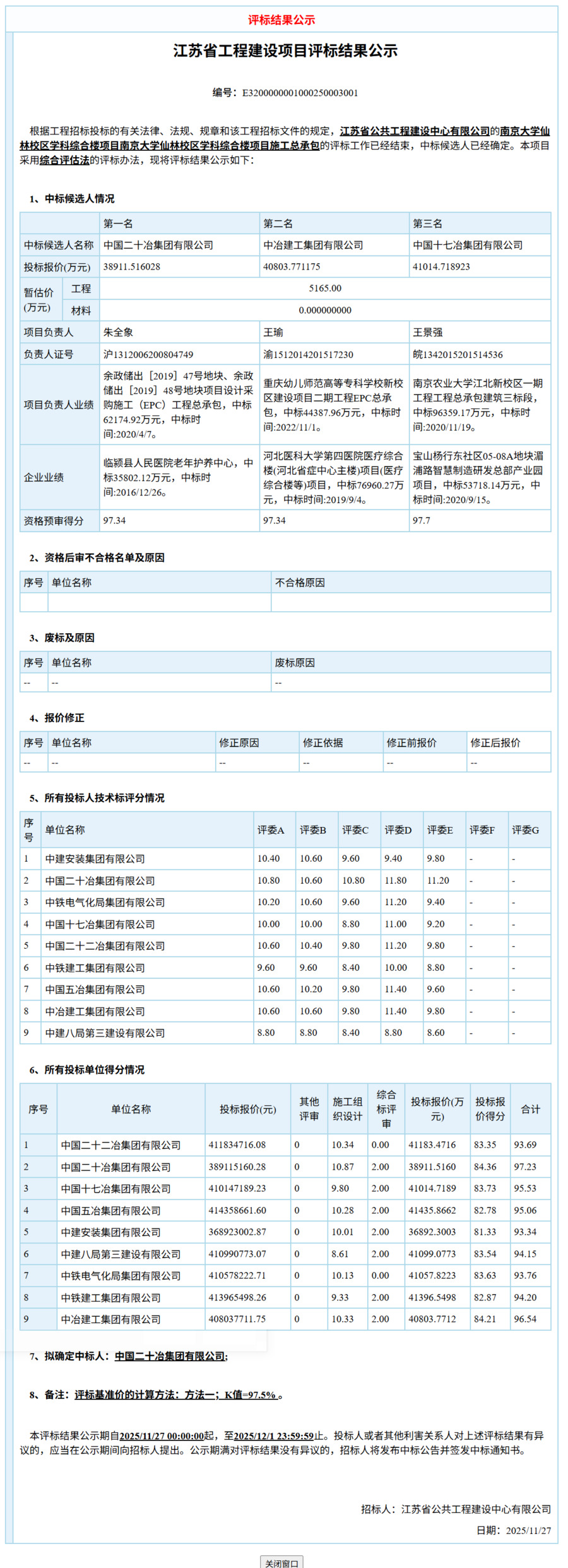Click bid price score 84.36
The image size is (568, 1568).
pos(485,1167)
